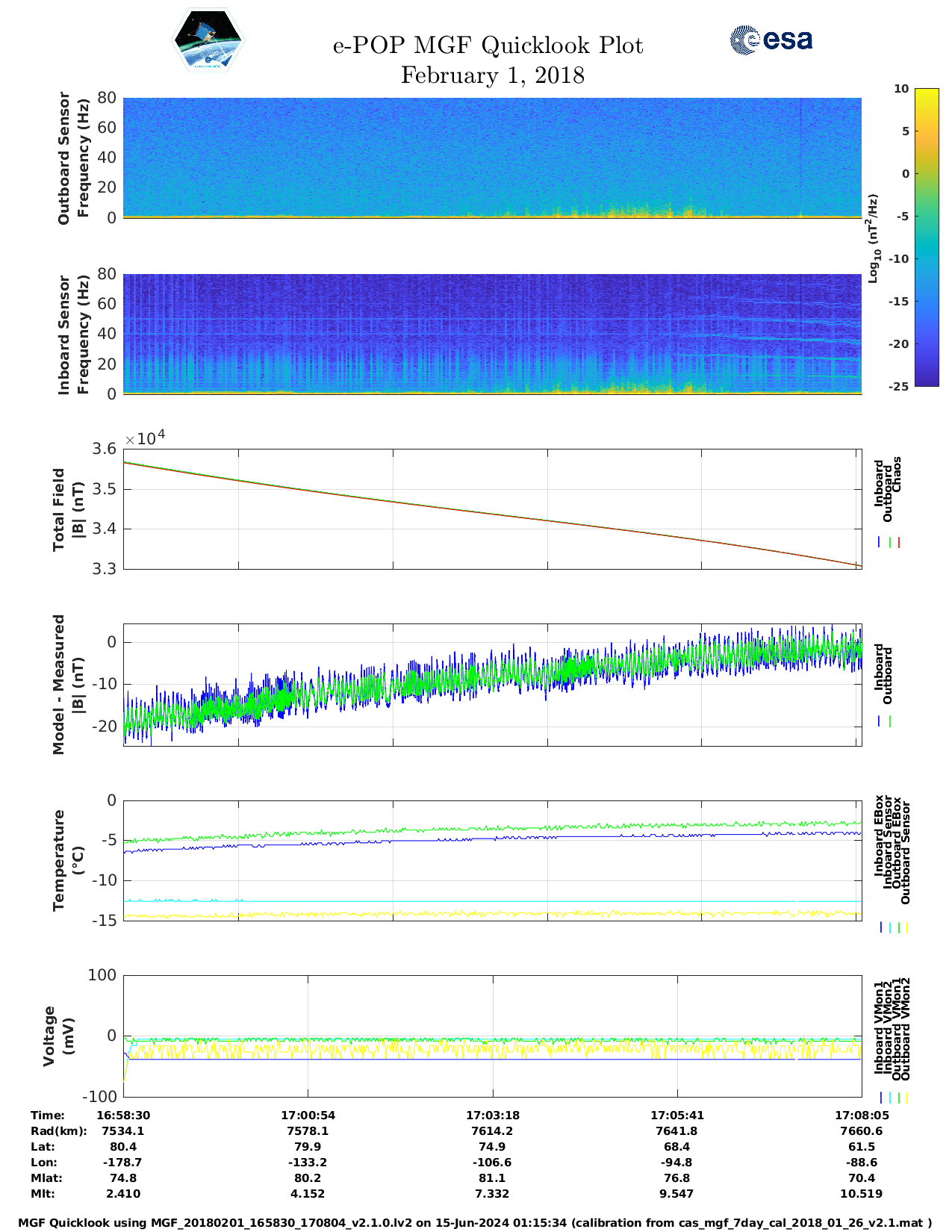The width and height of the screenshot is (952, 1232).
Task: Click the yellow Outboard Sensor temperature legend marker
Action: (906, 927)
